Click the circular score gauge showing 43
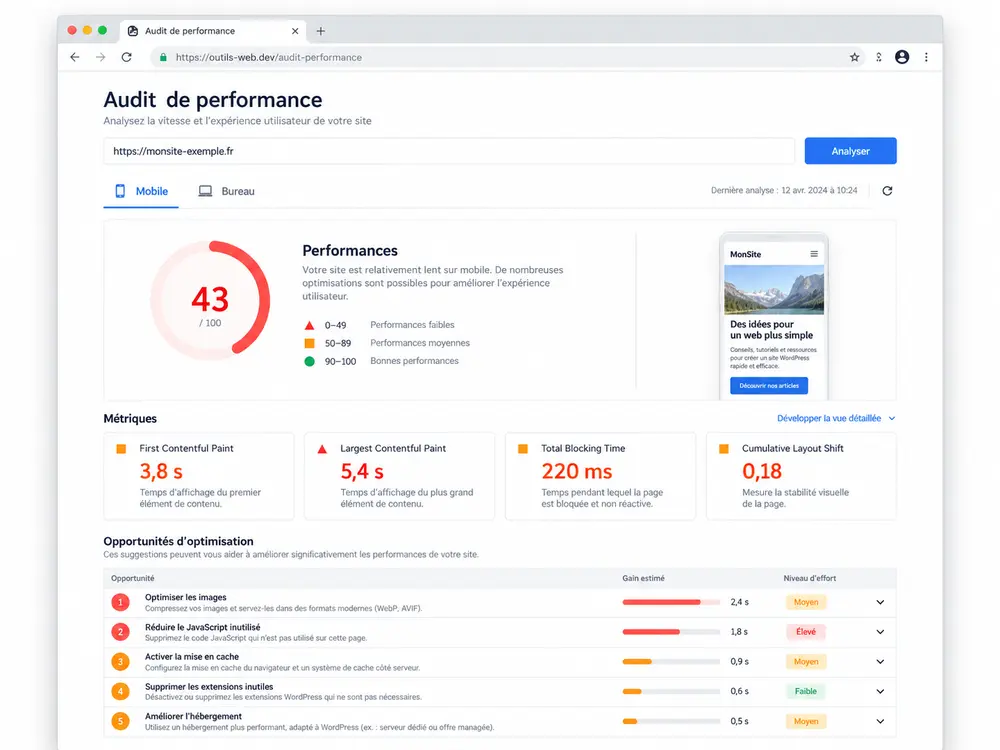Image resolution: width=1000 pixels, height=750 pixels. point(210,298)
